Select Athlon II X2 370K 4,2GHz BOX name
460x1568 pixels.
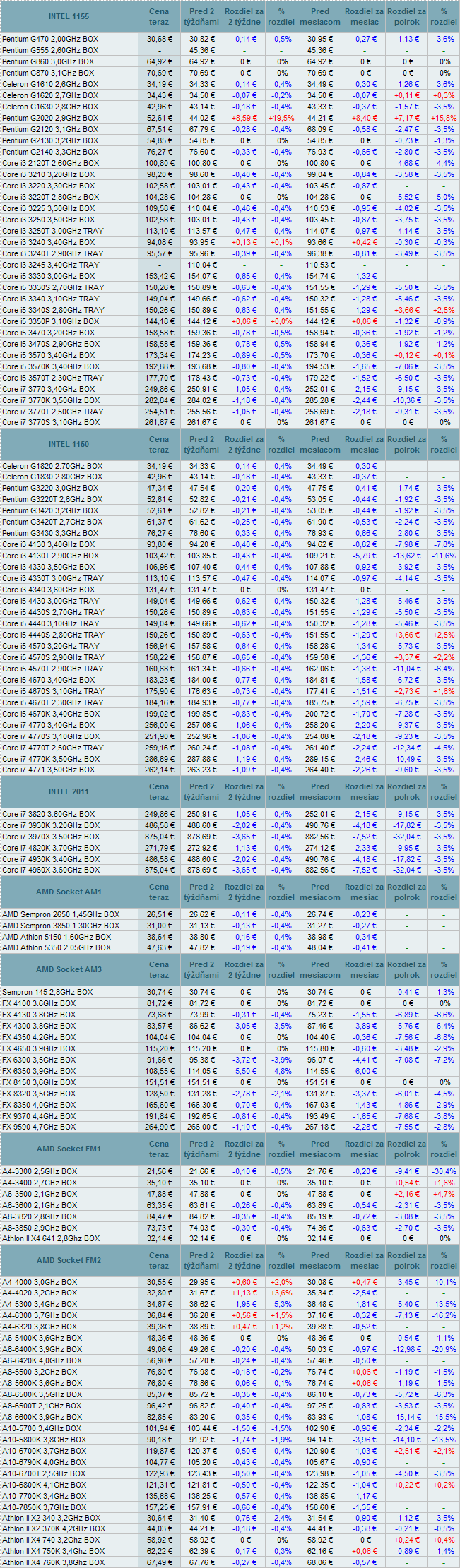coord(54,1529)
